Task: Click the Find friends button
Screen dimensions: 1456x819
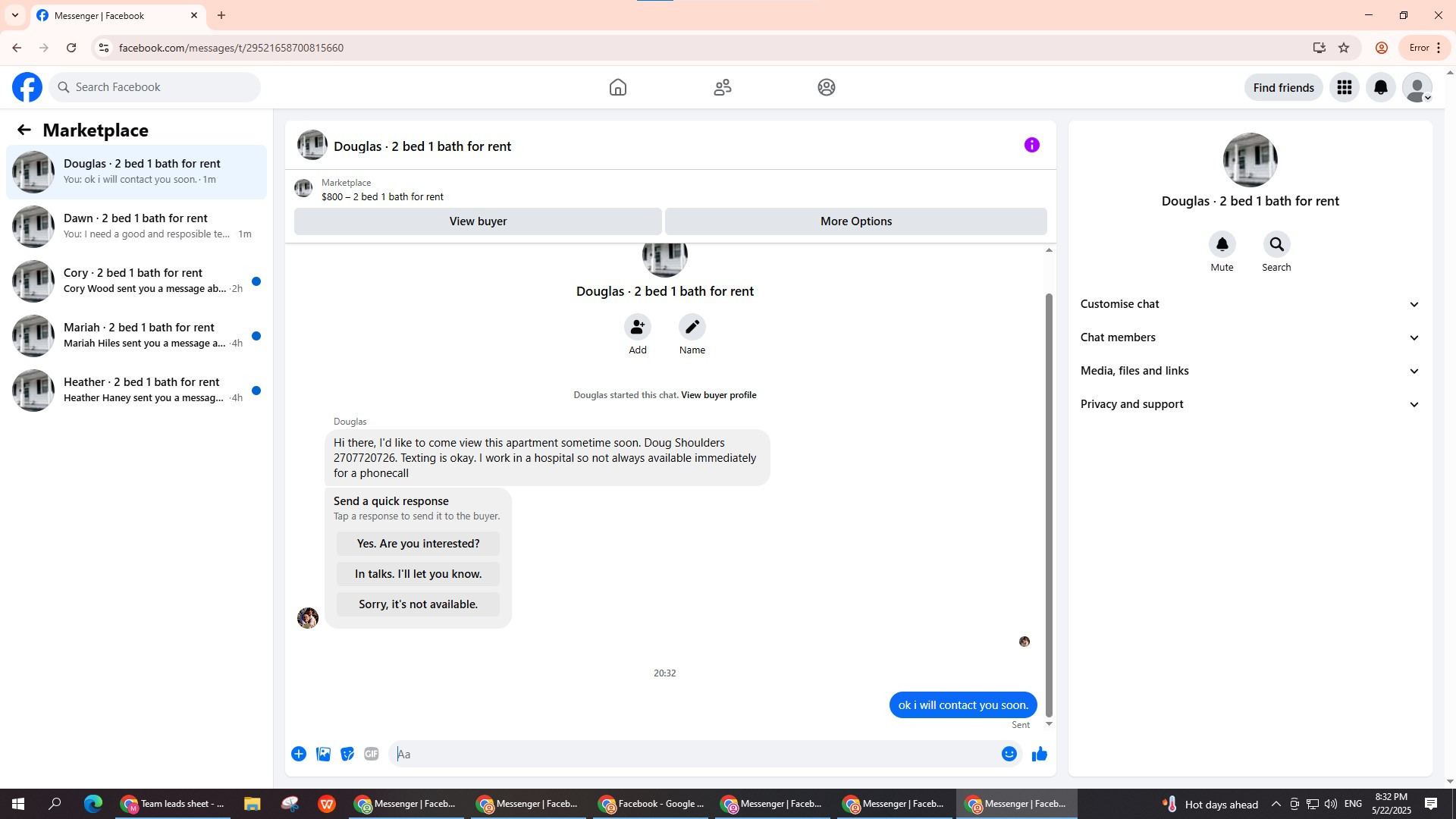Action: (x=1284, y=87)
